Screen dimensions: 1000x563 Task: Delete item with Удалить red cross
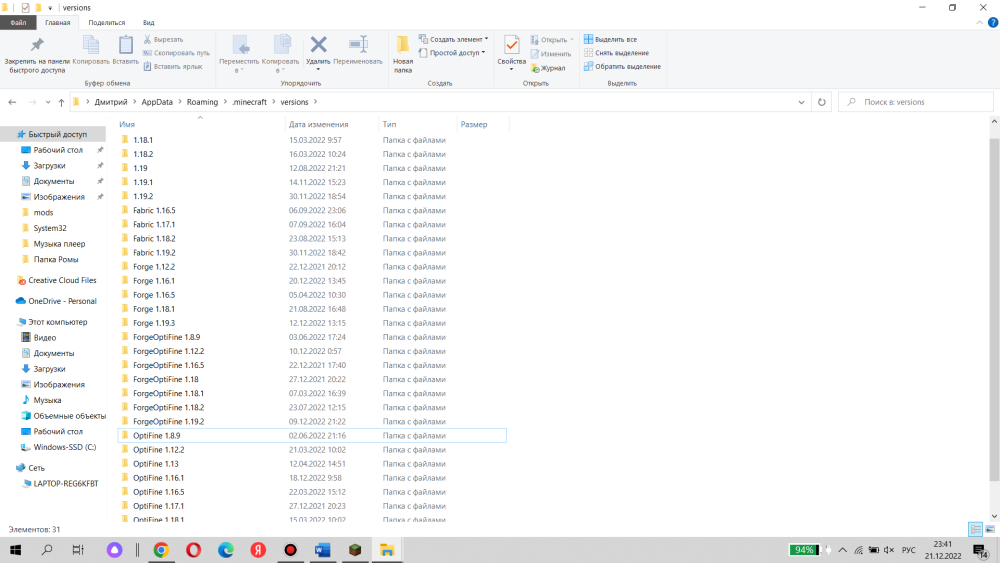tap(318, 51)
